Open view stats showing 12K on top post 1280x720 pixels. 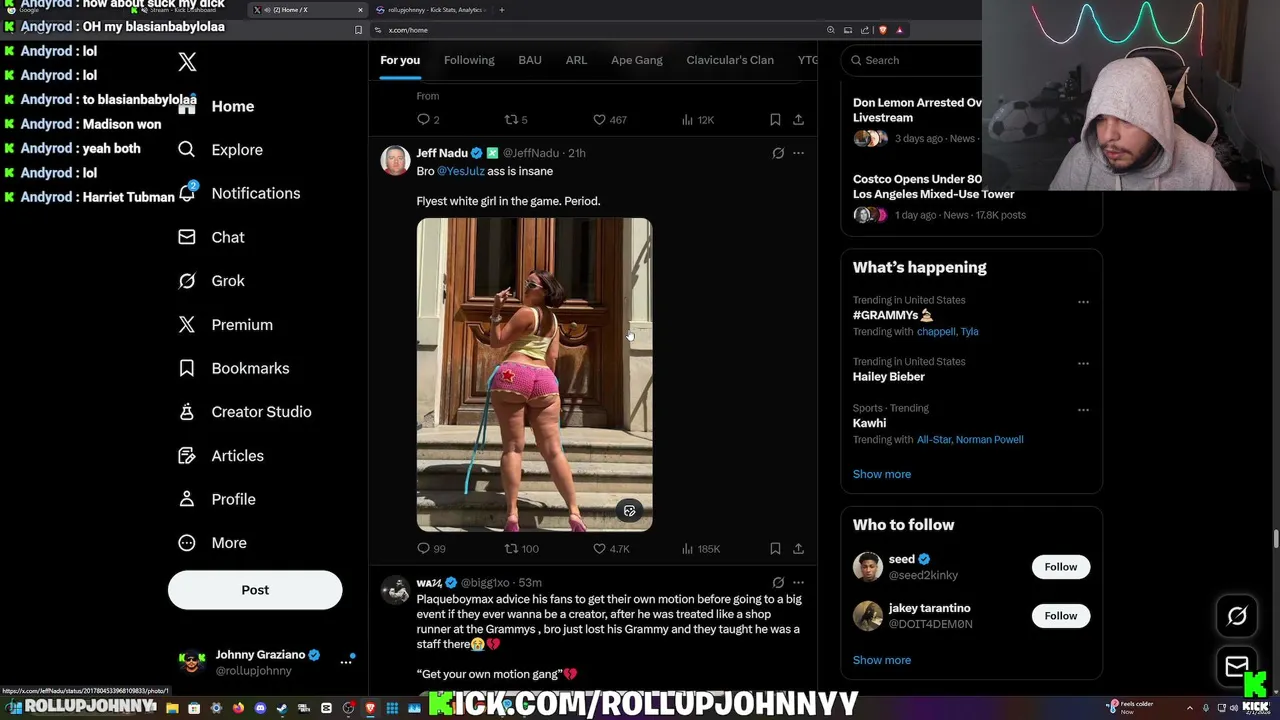(697, 119)
